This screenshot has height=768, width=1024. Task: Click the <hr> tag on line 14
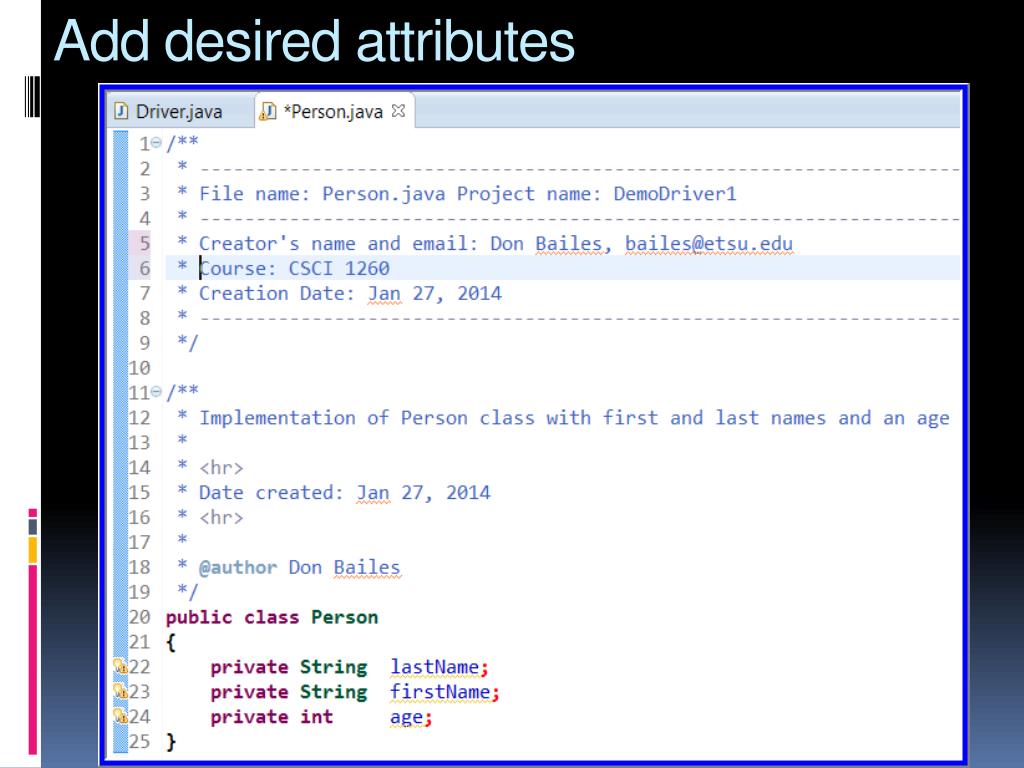221,468
